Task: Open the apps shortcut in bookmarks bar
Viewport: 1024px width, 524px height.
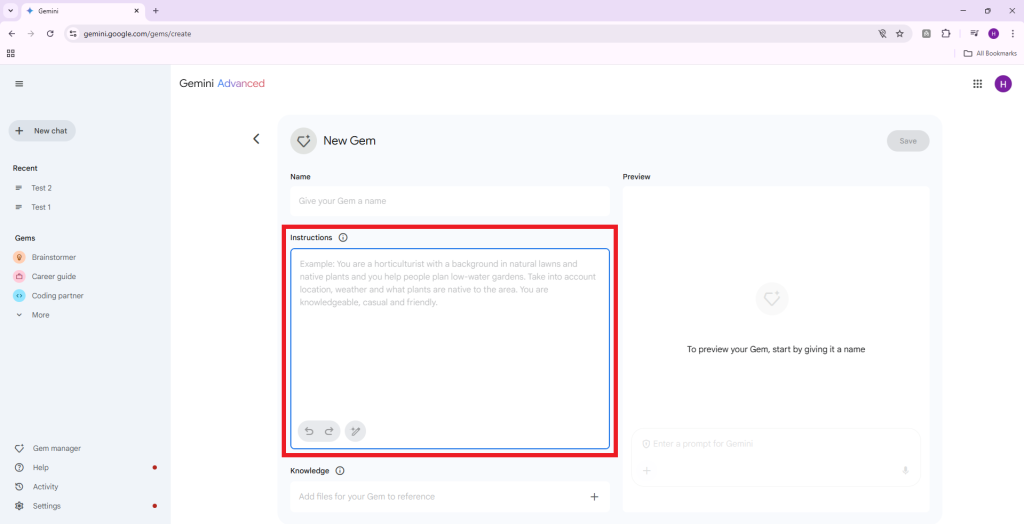Action: coord(10,54)
